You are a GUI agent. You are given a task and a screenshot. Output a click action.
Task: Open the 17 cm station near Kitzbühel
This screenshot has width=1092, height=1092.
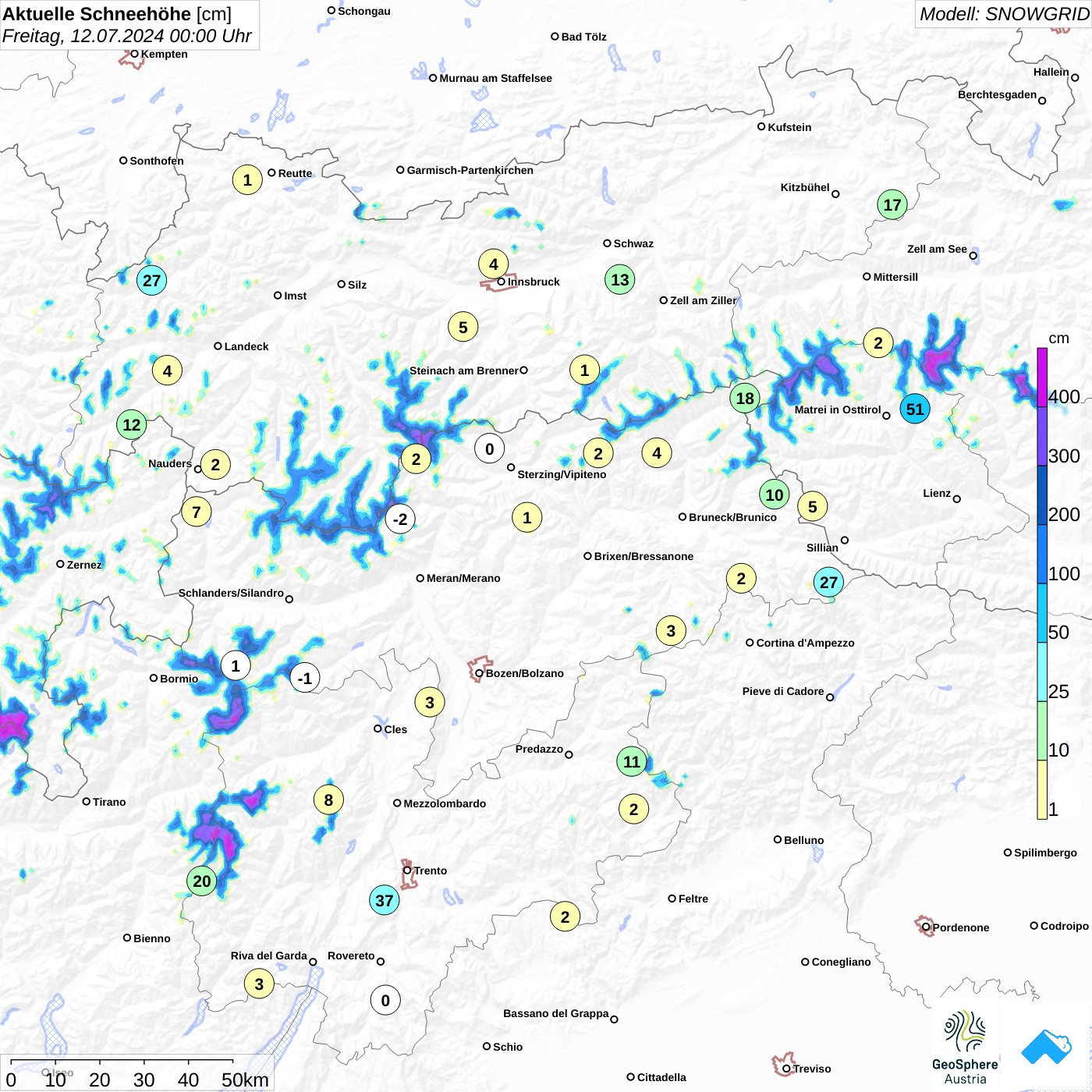pos(892,205)
